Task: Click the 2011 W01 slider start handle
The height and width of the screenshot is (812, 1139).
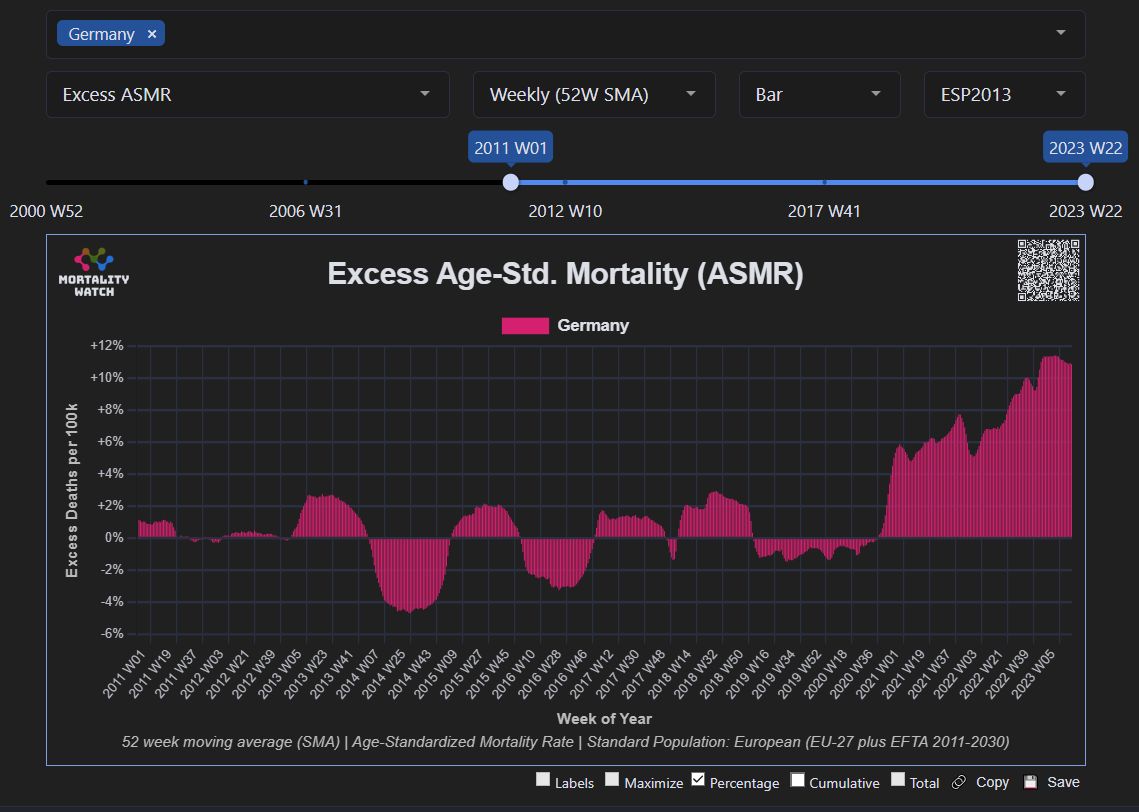Action: coord(511,182)
